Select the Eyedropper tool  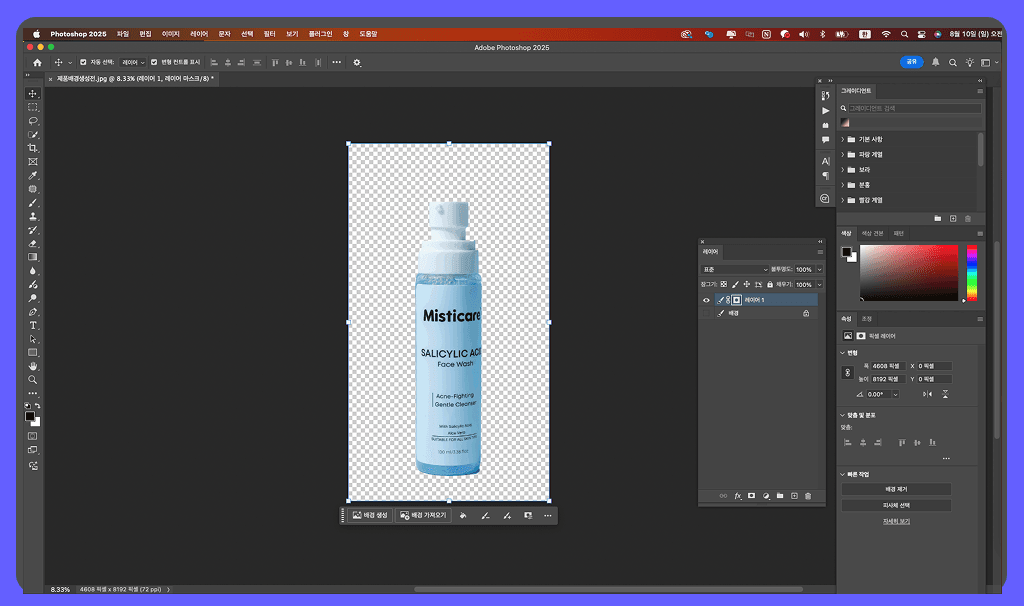[x=33, y=176]
